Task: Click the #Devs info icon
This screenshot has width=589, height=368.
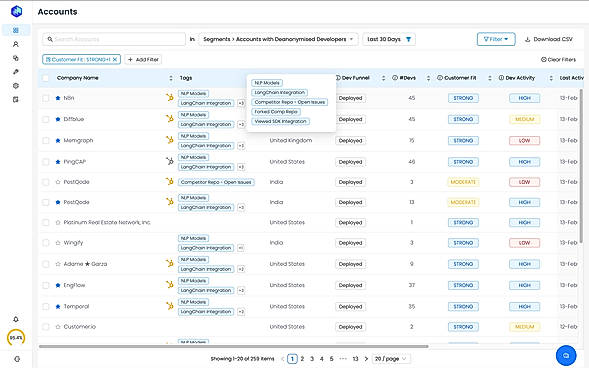Action: [395, 78]
